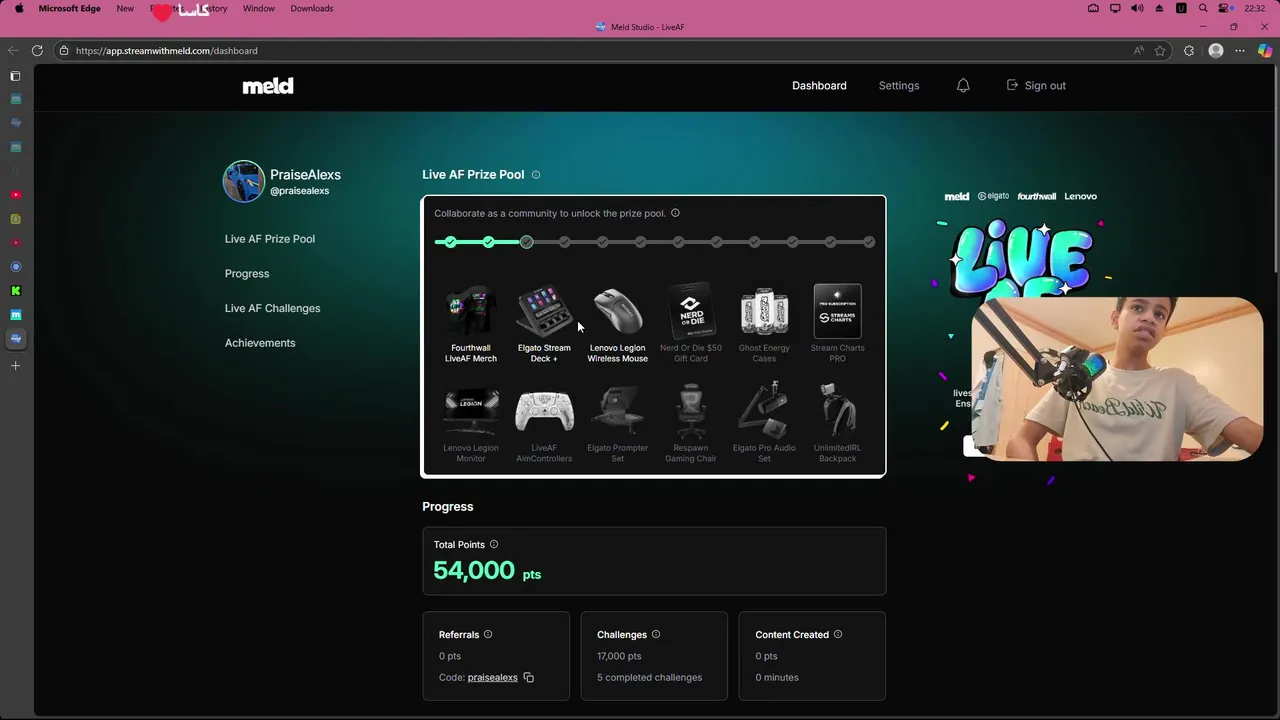The height and width of the screenshot is (720, 1280).
Task: Click the Total Points info icon
Action: (494, 545)
